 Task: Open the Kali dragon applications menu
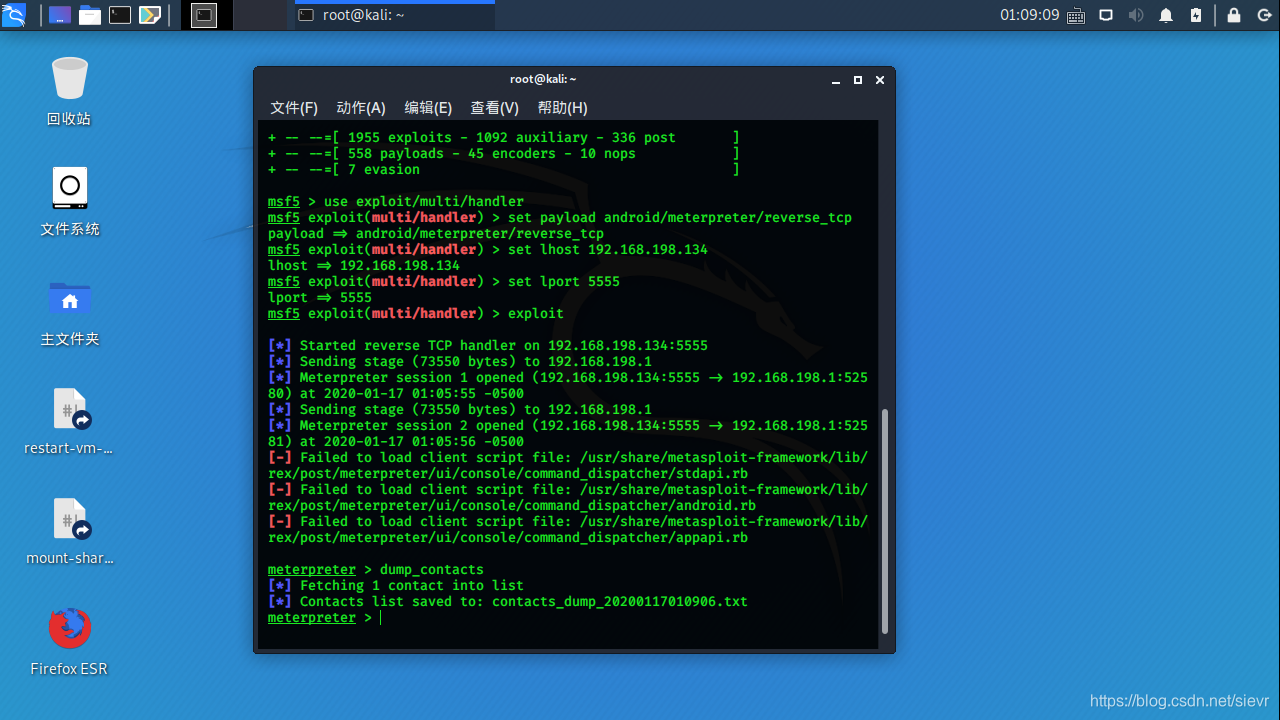(14, 15)
